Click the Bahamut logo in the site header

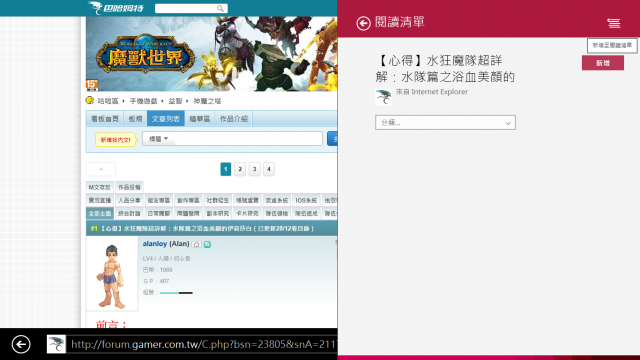(116, 8)
